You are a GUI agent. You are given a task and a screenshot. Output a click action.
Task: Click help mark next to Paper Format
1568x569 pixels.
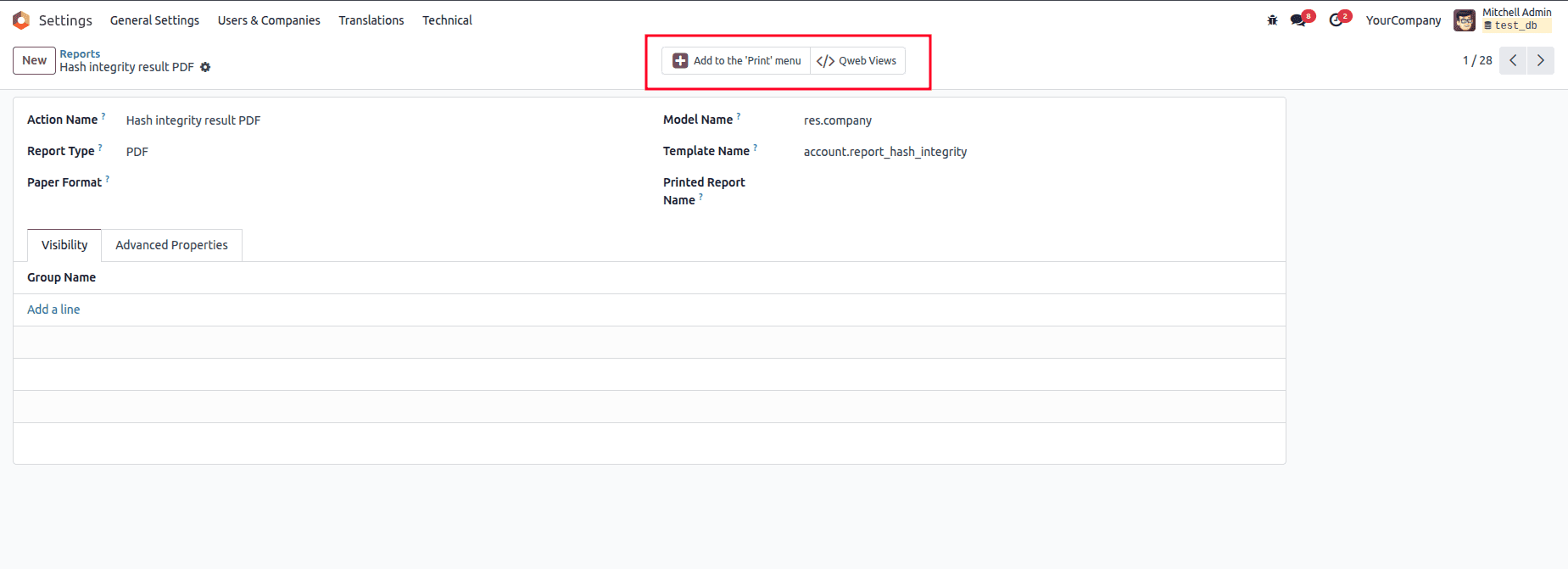pos(107,179)
